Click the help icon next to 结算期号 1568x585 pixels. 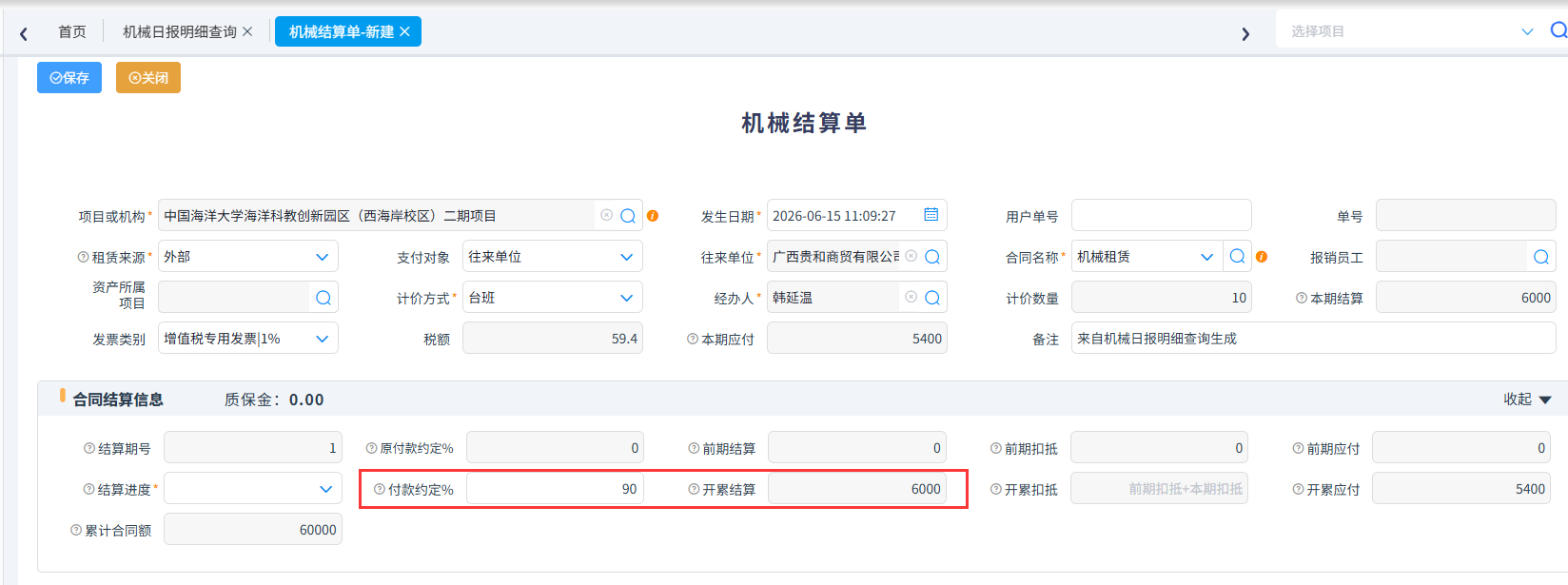pyautogui.click(x=89, y=448)
